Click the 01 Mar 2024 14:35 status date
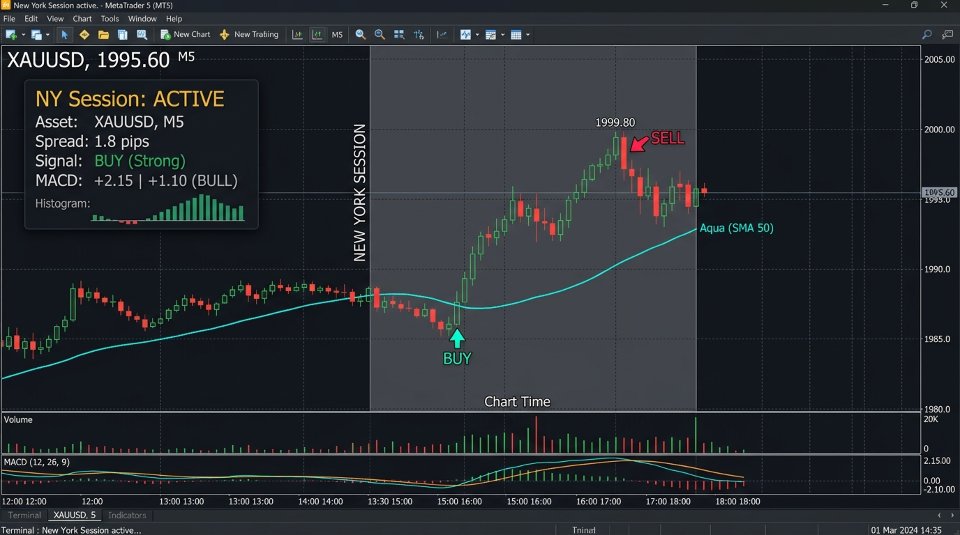Screen dimensions: 960x535 point(906,530)
